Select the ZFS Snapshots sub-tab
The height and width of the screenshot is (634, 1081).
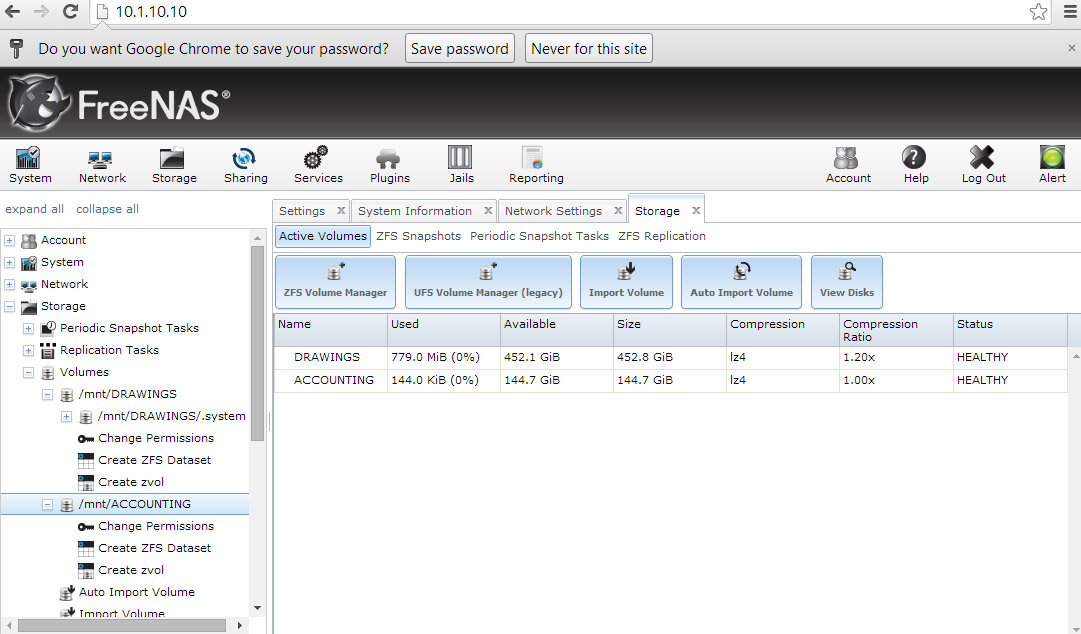(x=418, y=236)
